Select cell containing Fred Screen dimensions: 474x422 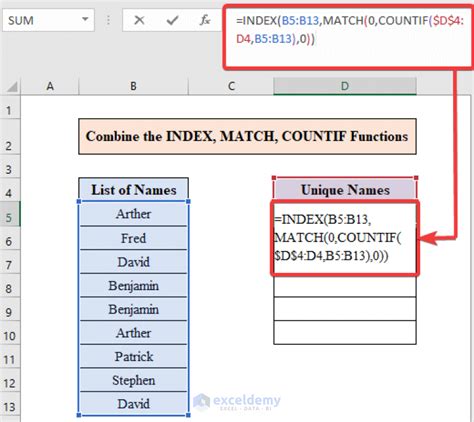pyautogui.click(x=134, y=238)
